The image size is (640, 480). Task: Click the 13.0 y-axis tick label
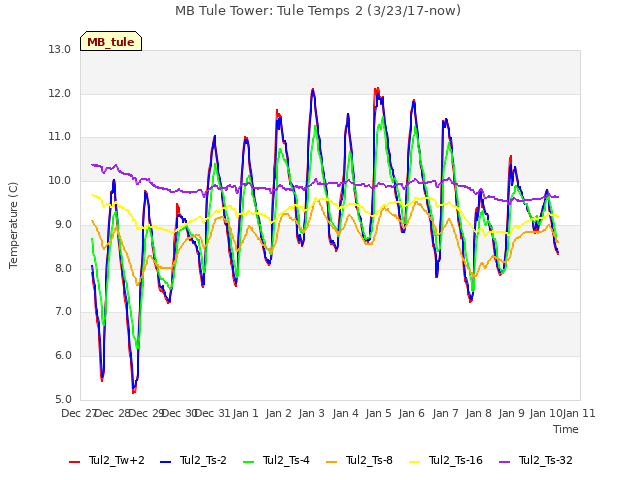tap(60, 49)
